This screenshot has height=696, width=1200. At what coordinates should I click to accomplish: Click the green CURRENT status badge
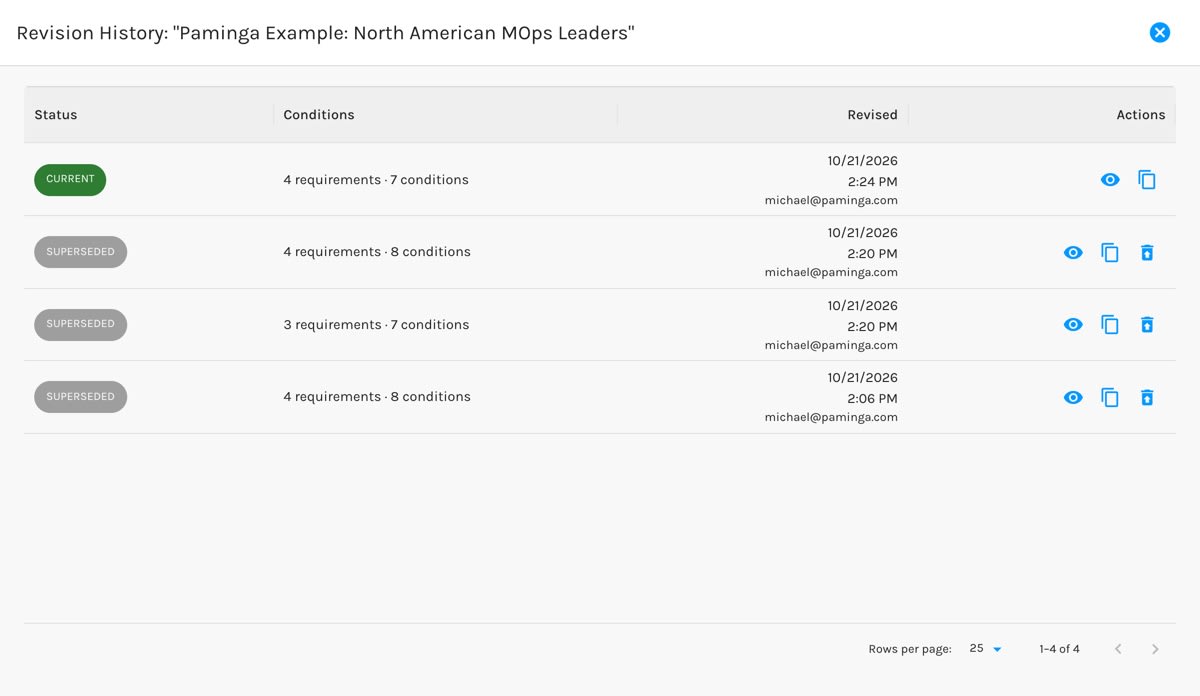70,180
